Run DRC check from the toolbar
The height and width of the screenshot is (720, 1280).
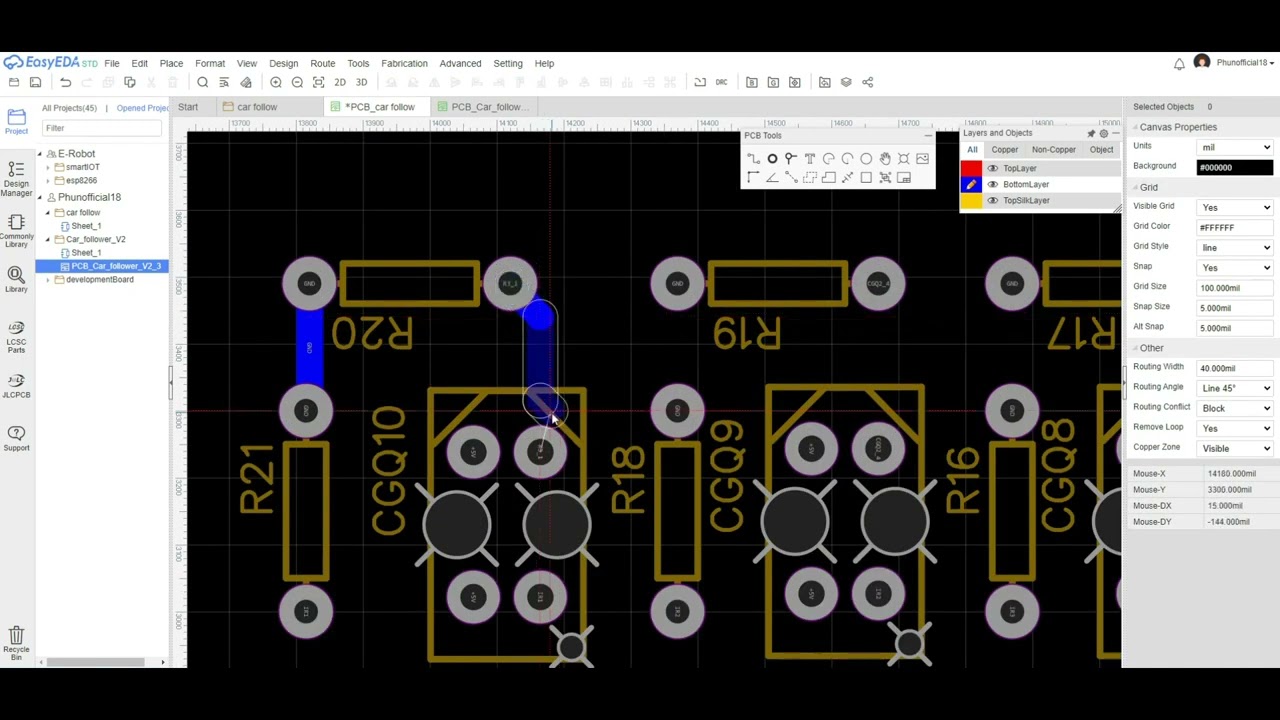point(721,82)
